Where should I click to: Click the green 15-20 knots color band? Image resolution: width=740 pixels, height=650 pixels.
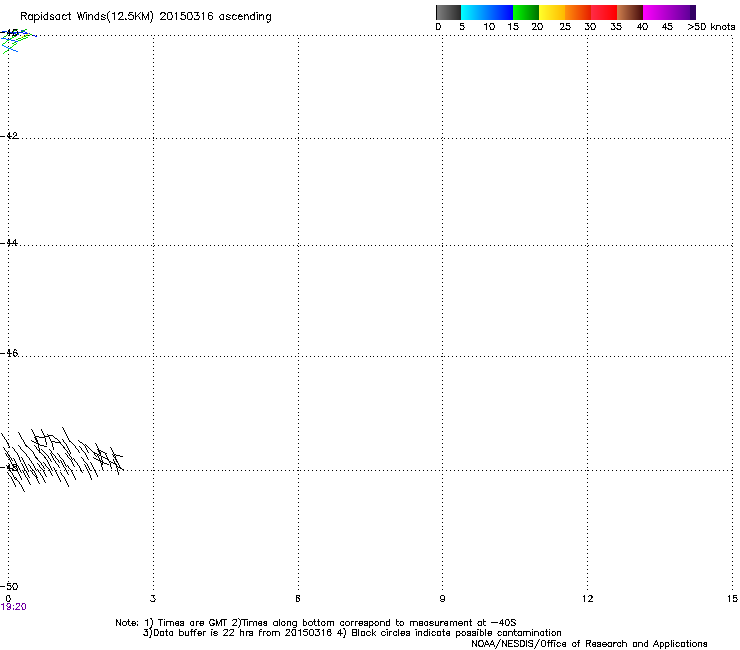[x=526, y=12]
